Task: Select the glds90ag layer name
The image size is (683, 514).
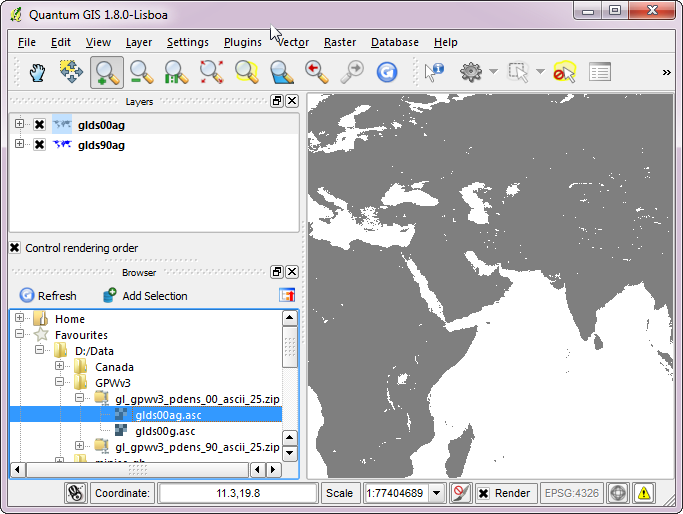Action: coord(101,145)
